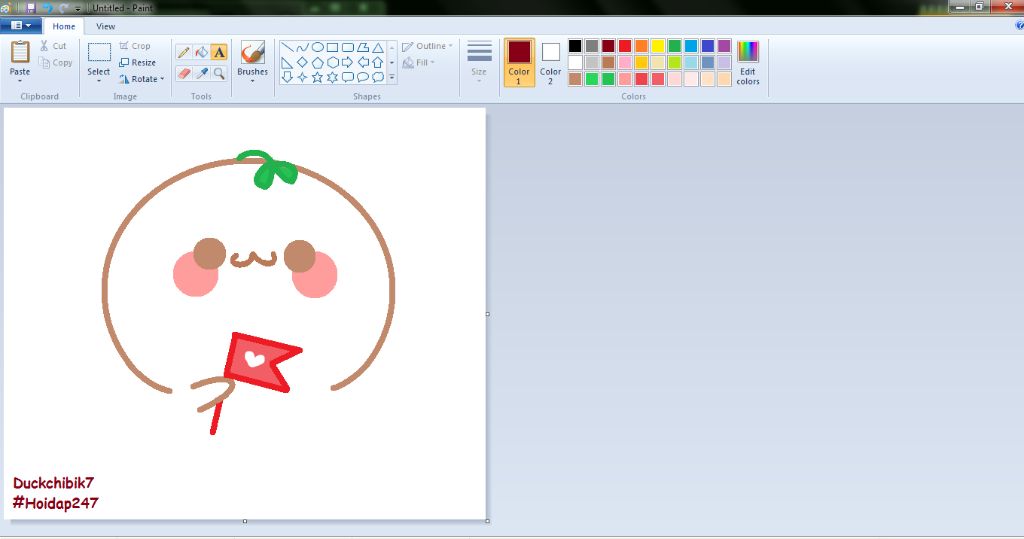Switch to the Home tab
Image resolution: width=1024 pixels, height=539 pixels.
[63, 26]
